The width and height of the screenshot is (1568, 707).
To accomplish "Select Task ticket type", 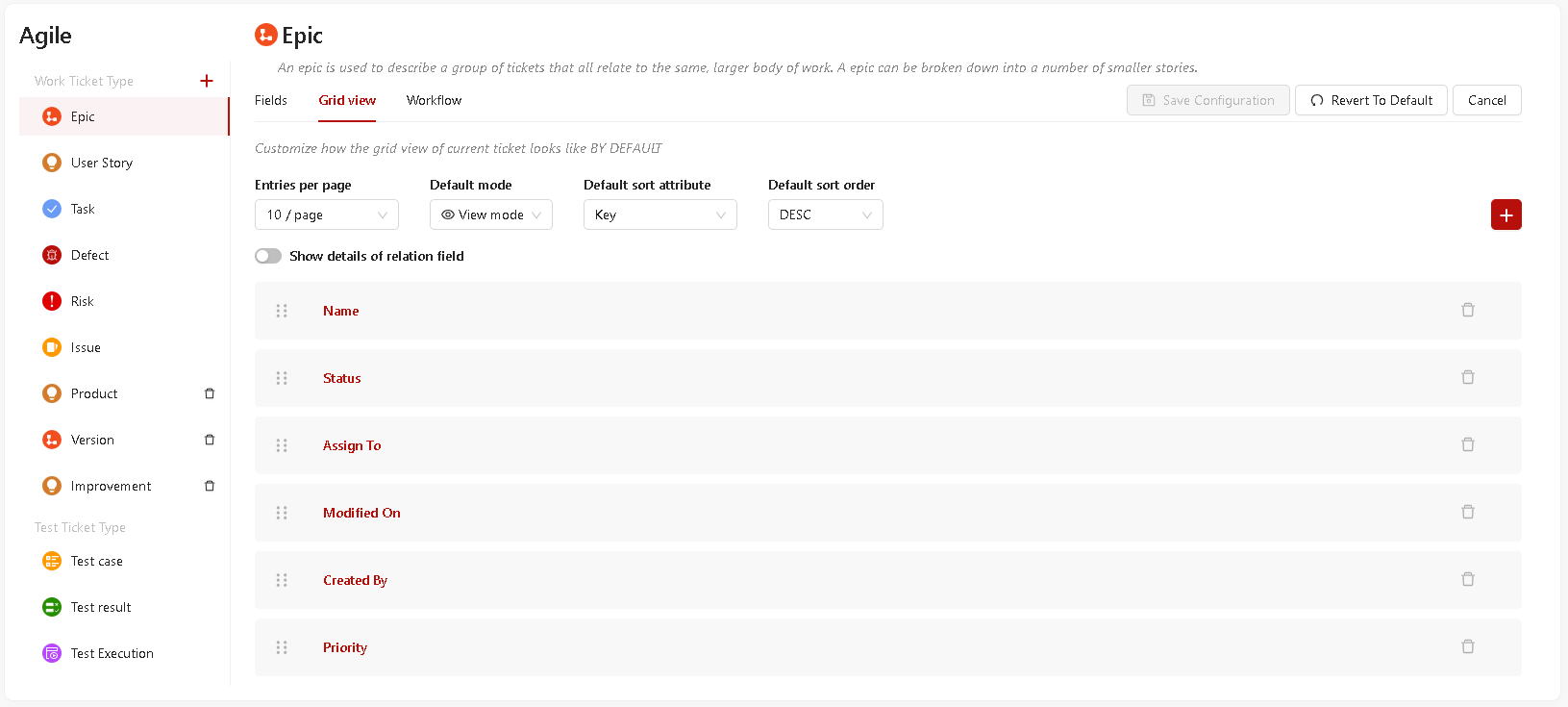I will pos(124,209).
